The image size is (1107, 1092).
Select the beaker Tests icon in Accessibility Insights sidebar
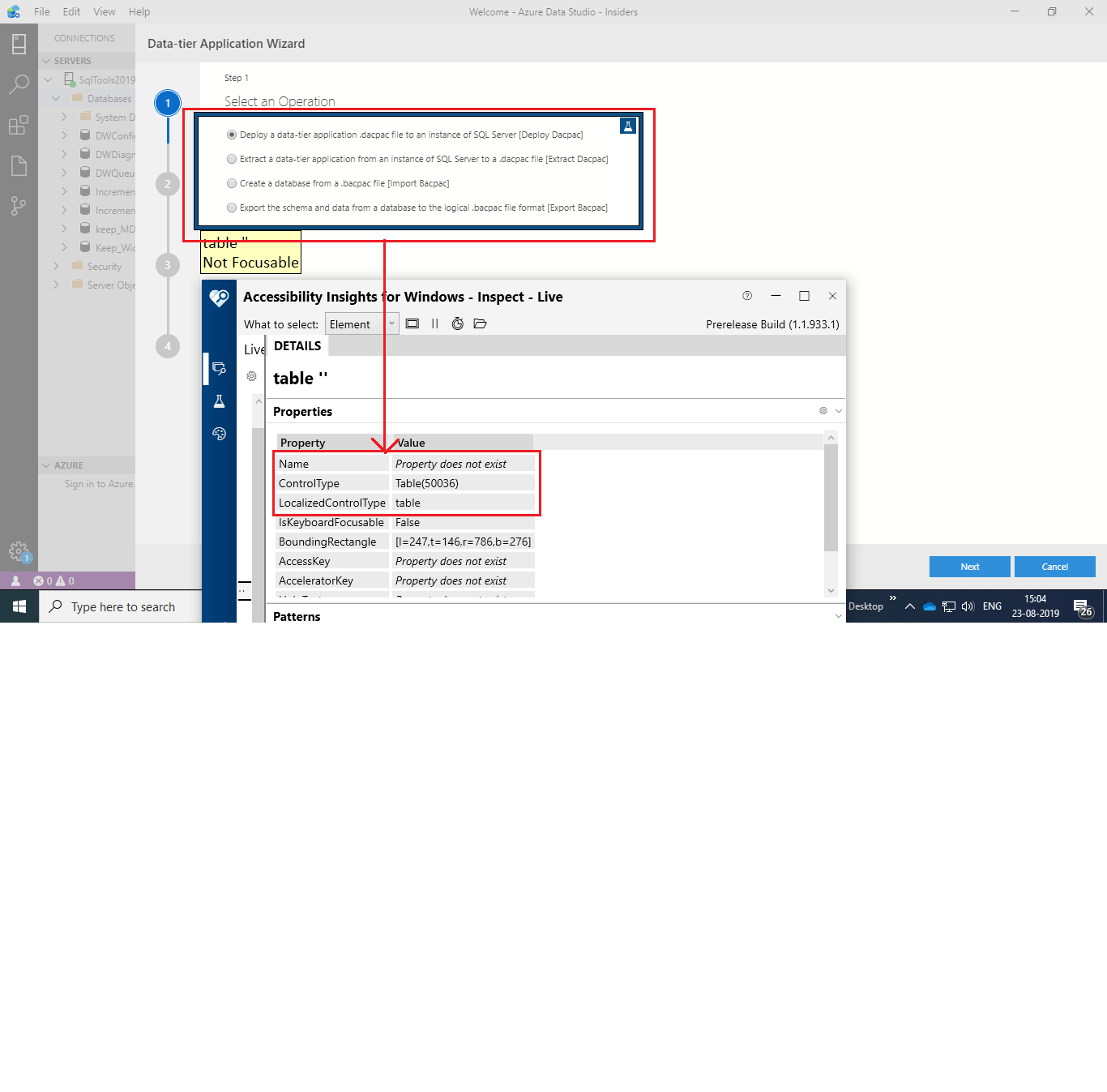(219, 400)
